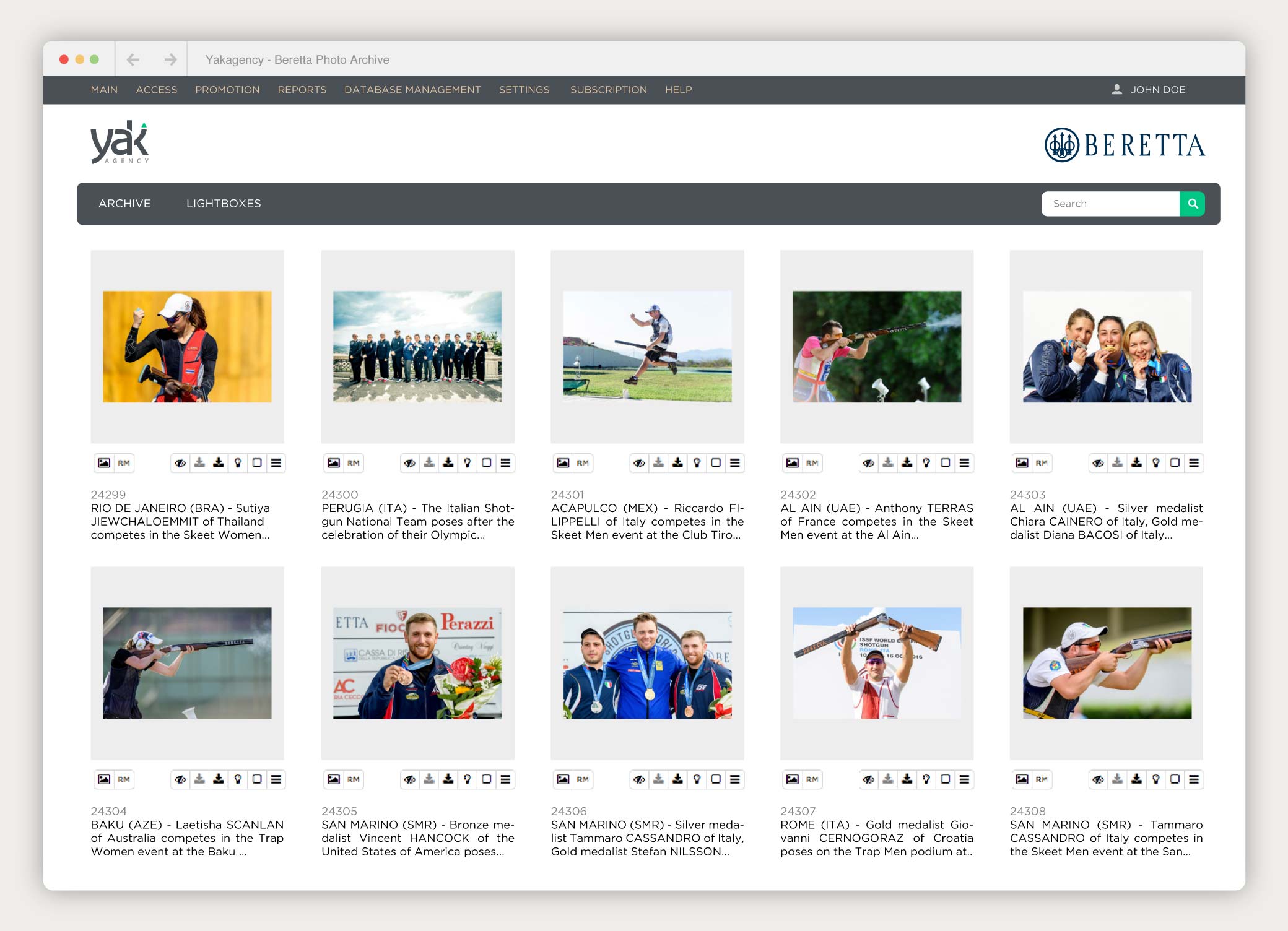1288x931 pixels.
Task: Click the gray download icon under photo 24306
Action: point(659,779)
